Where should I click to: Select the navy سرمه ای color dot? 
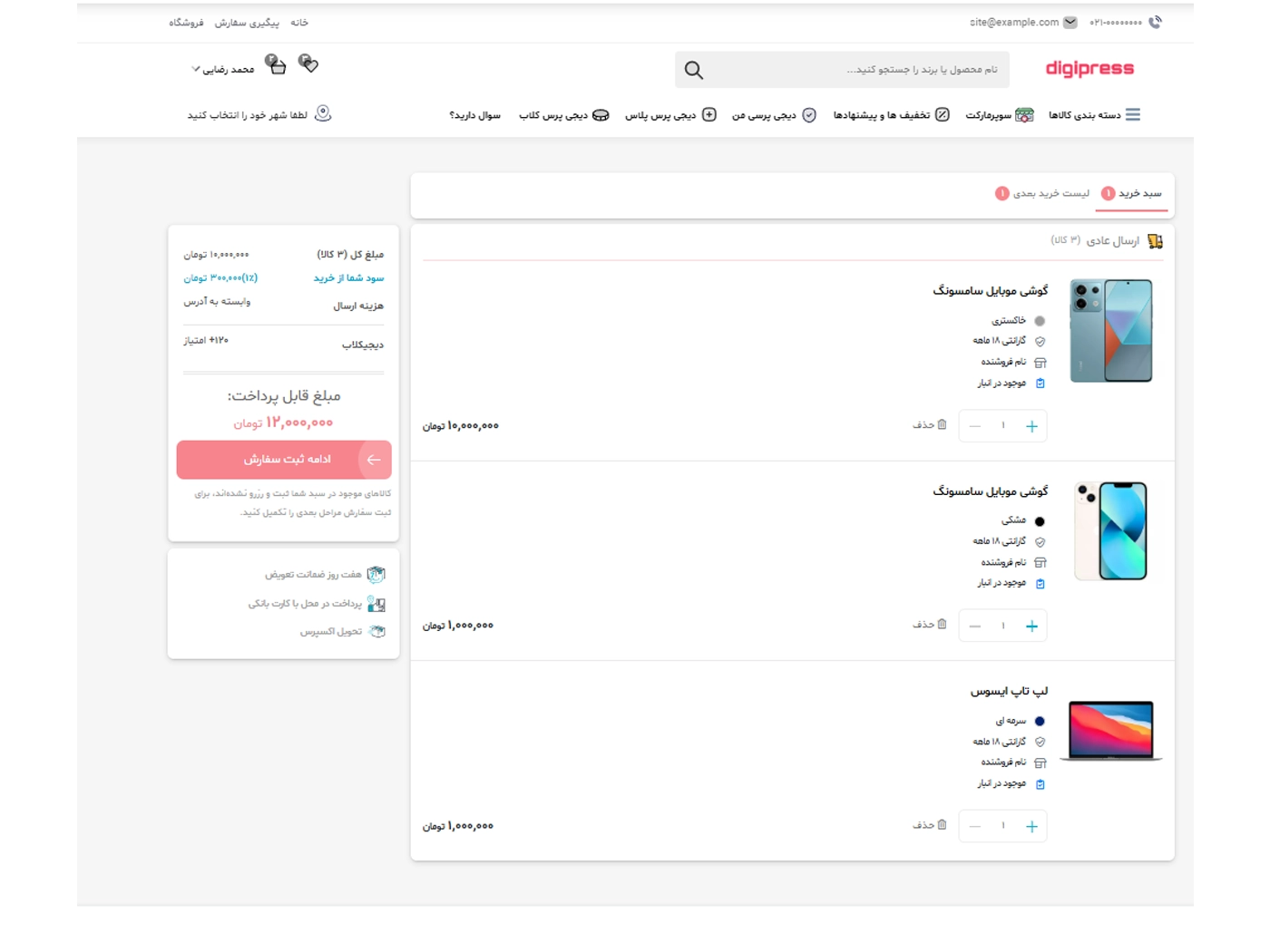click(1040, 722)
